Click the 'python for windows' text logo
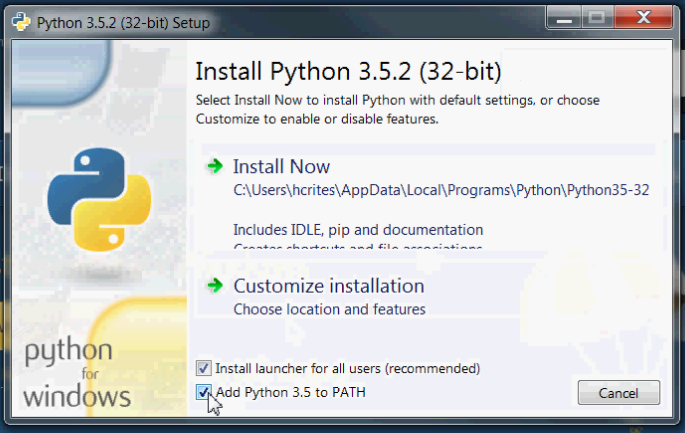Screen dimensions: 685x433 coord(77,373)
